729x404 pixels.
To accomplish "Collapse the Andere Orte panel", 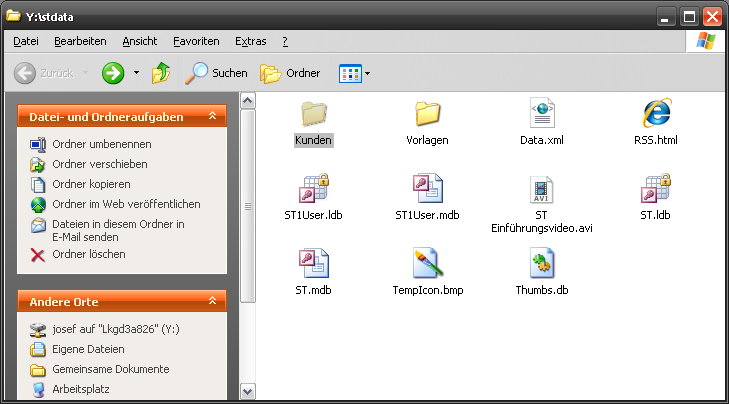I will [212, 301].
